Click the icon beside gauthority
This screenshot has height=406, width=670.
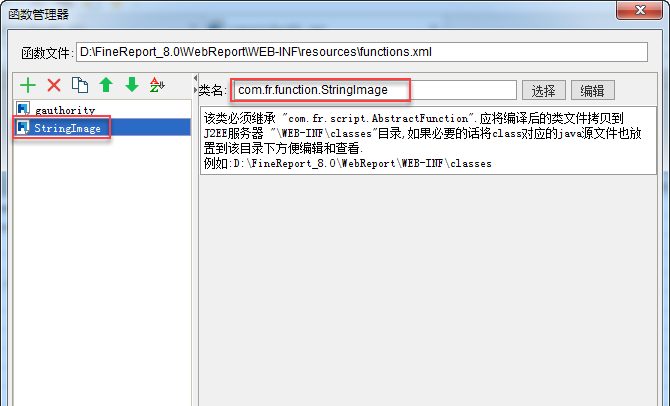coord(23,109)
